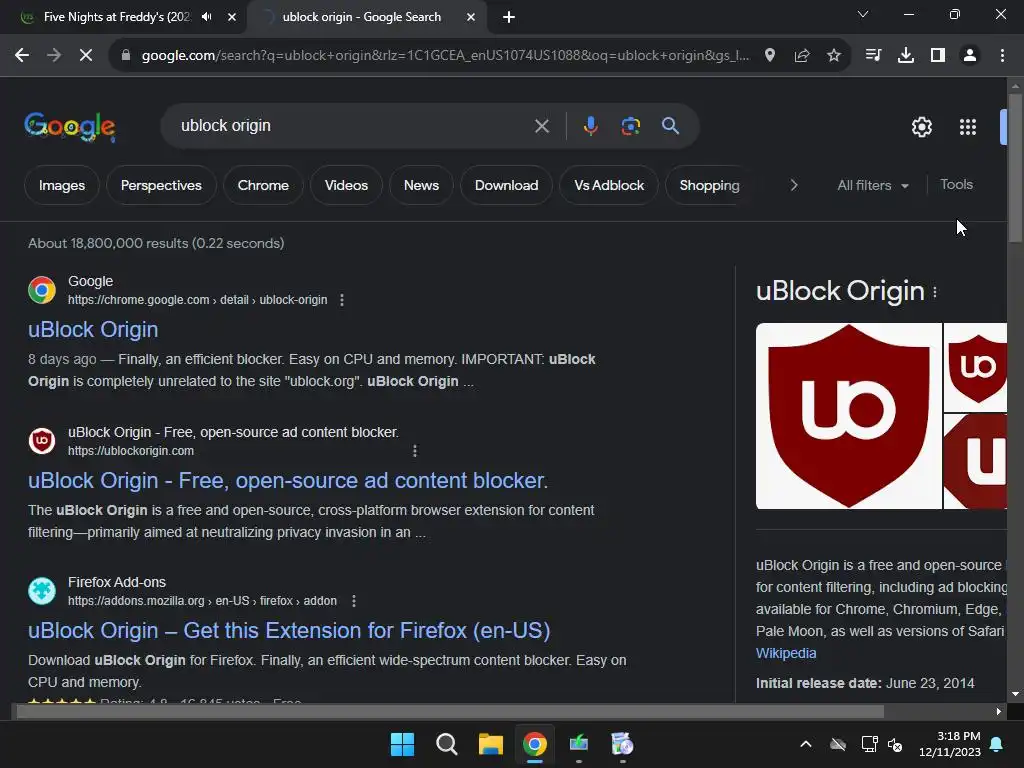Viewport: 1024px width, 768px height.
Task: Open a new browser tab
Action: pyautogui.click(x=509, y=17)
